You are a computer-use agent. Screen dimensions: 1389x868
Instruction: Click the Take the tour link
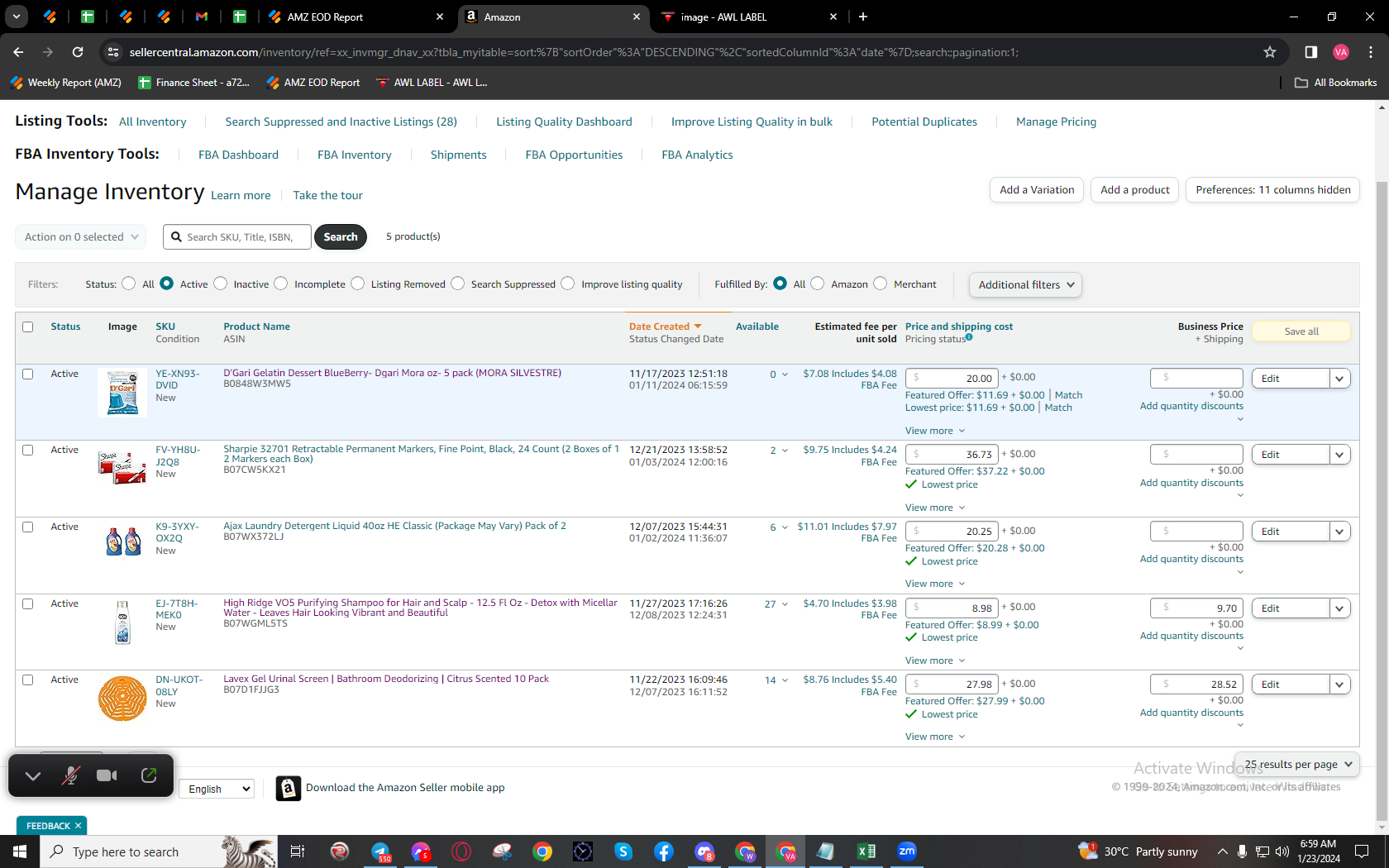pos(327,195)
